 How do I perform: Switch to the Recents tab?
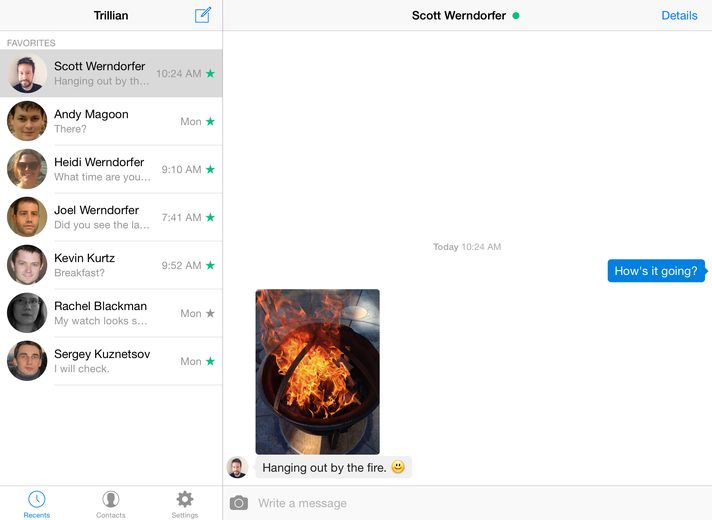(x=37, y=504)
